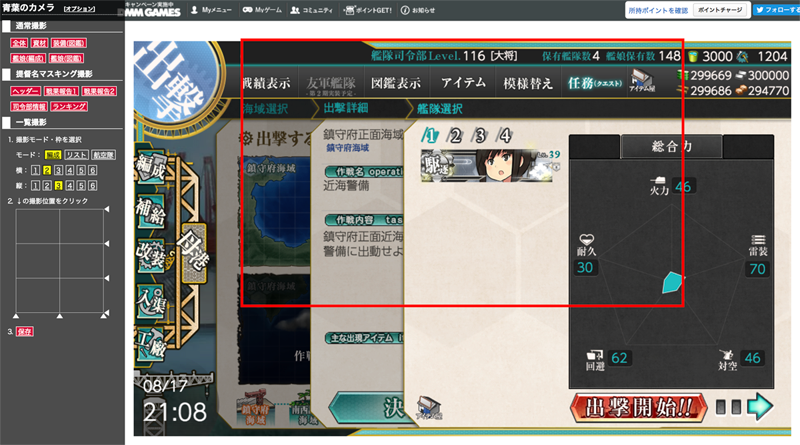Click the red 保存 save button
The image size is (800, 445).
24,331
